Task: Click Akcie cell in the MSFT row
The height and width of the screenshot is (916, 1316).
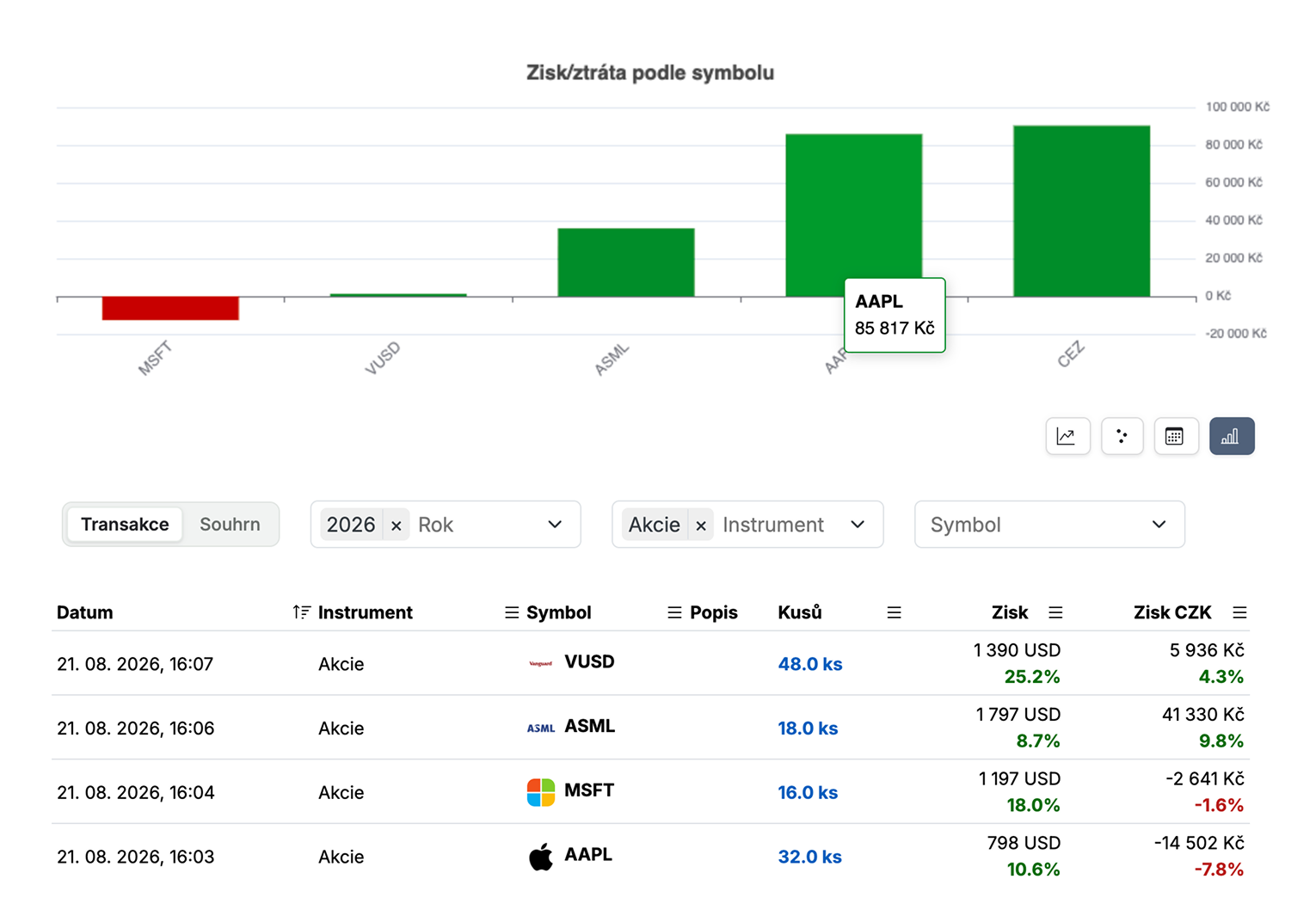Action: [x=341, y=793]
